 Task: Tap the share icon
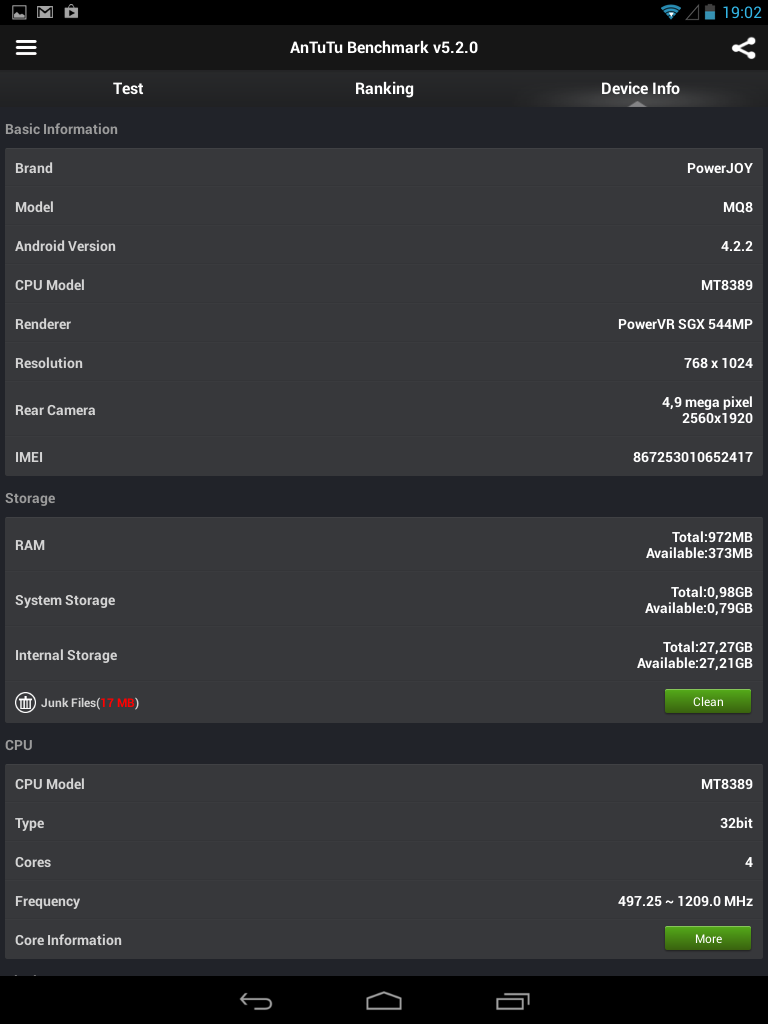pos(743,48)
